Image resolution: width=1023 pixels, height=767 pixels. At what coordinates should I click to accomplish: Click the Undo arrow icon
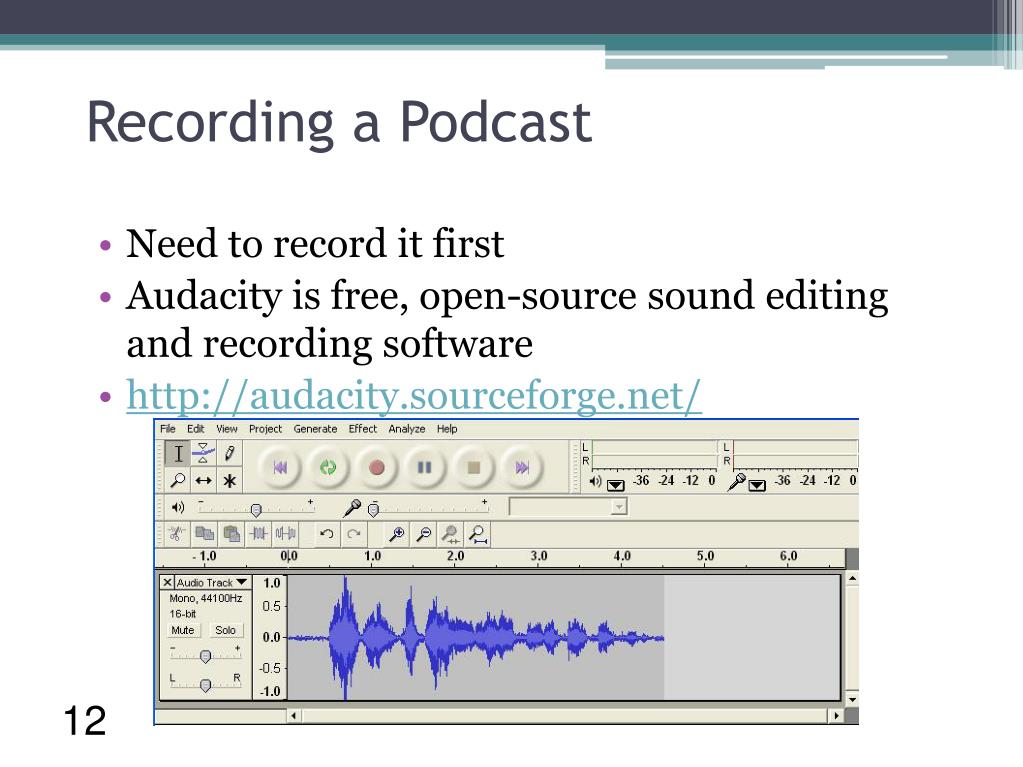(327, 534)
